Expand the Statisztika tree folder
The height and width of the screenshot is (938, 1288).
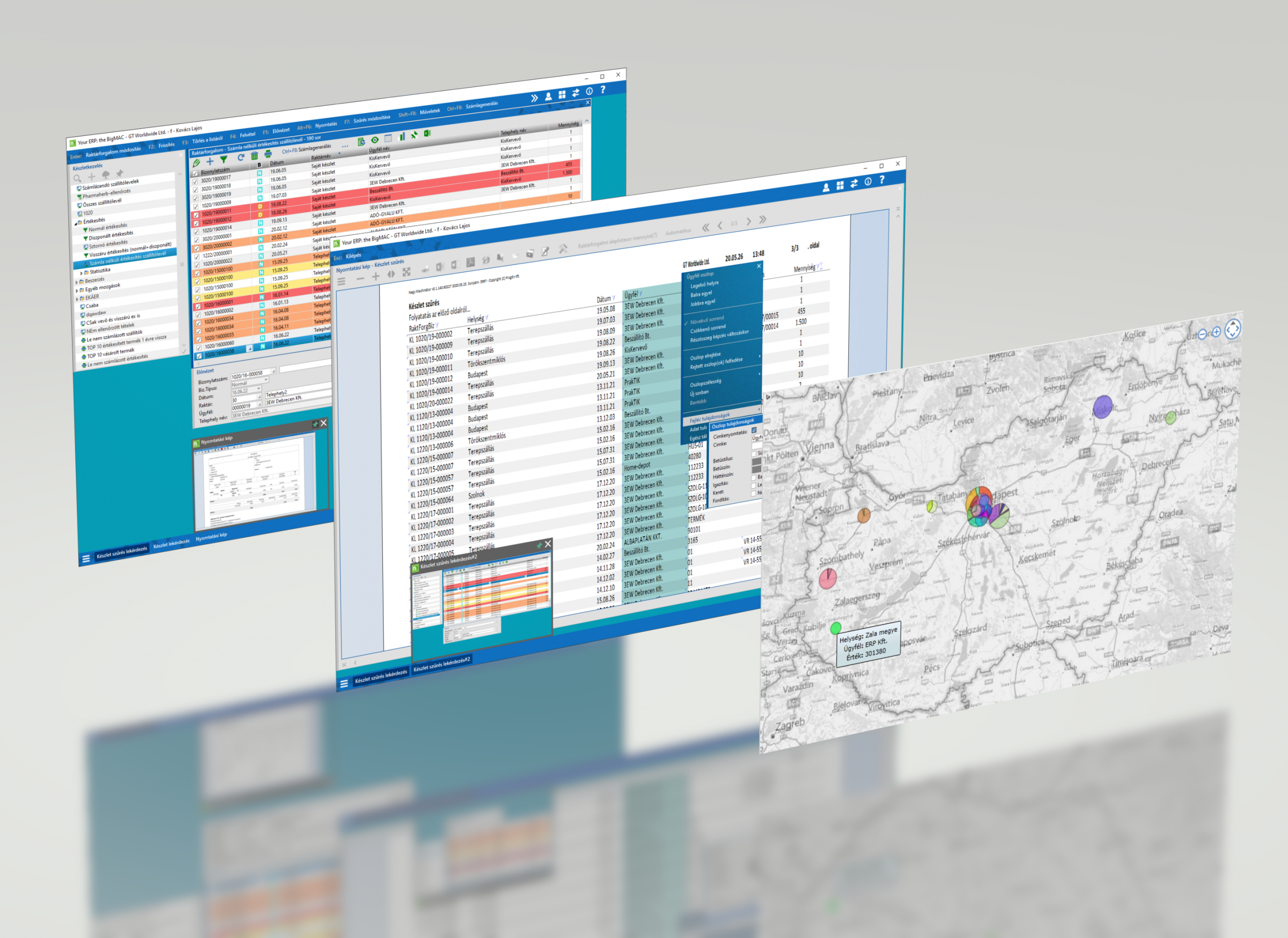pyautogui.click(x=81, y=273)
